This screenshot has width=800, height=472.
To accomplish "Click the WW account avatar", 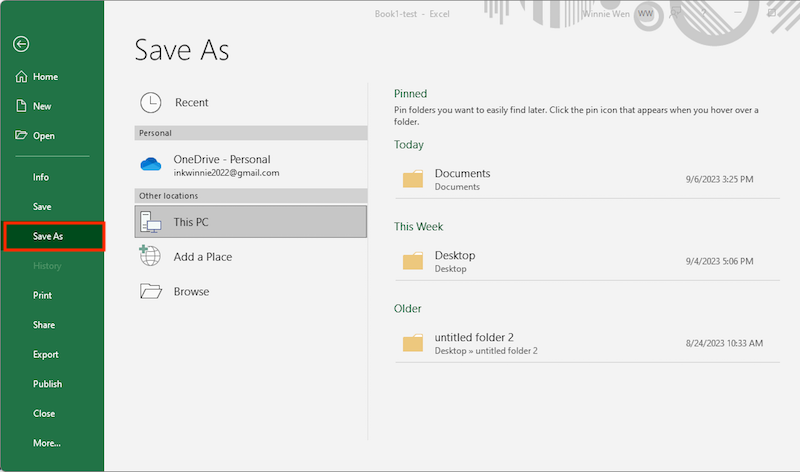I will tap(645, 14).
